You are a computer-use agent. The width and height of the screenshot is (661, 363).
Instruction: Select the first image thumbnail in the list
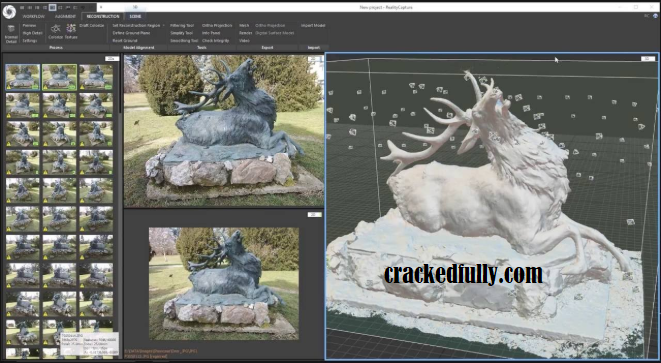(x=23, y=77)
